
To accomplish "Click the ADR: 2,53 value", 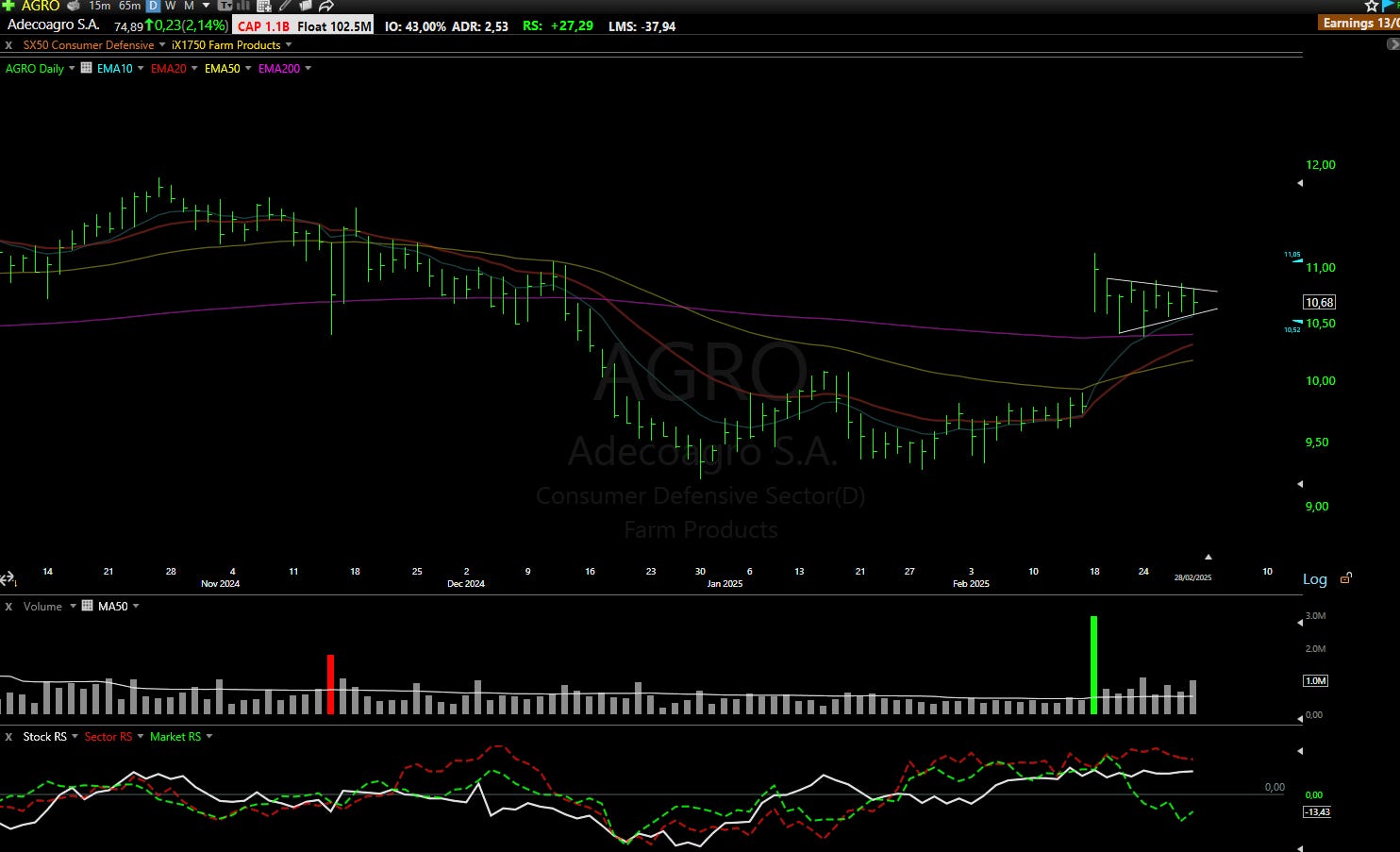I will 480,26.
